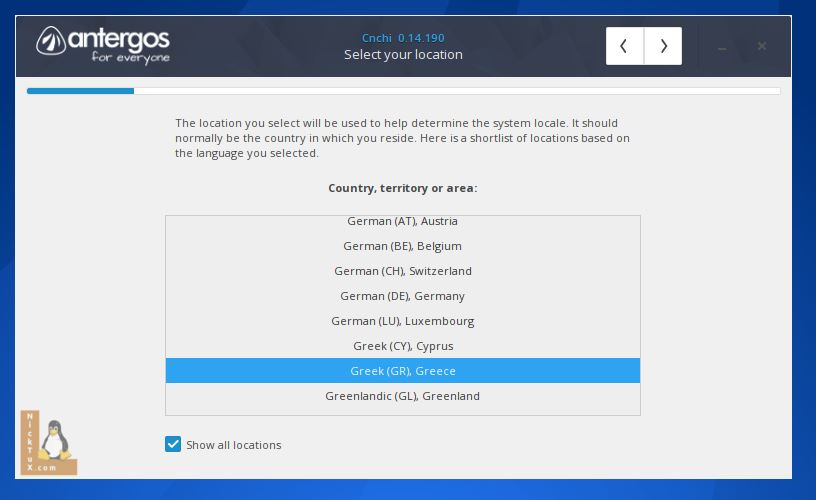Viewport: 816px width, 500px height.
Task: Click the Antergos logo in header
Action: click(x=104, y=44)
